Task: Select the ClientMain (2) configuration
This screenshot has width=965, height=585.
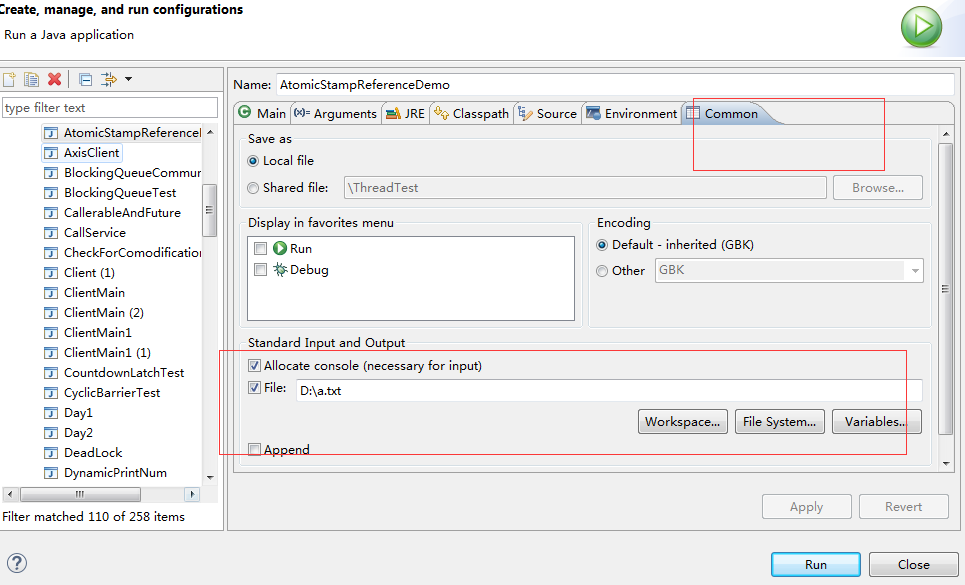Action: [103, 312]
